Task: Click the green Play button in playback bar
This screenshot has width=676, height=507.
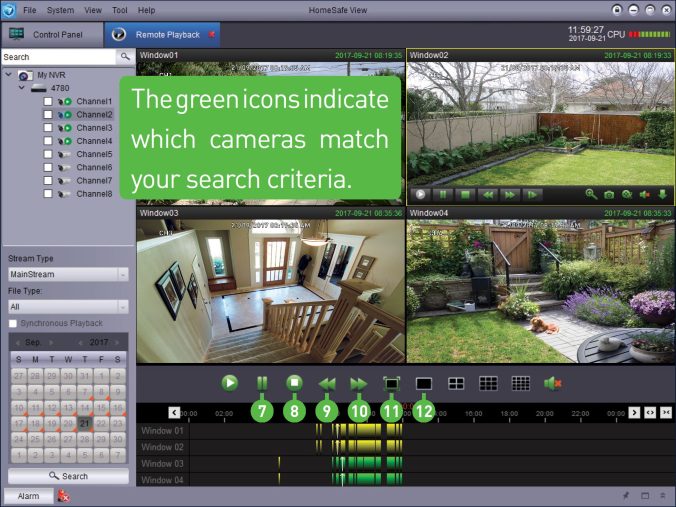Action: tap(230, 383)
